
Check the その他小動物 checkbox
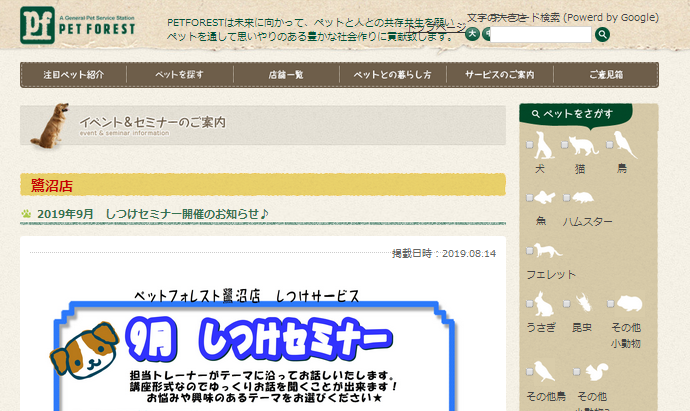pyautogui.click(x=610, y=304)
